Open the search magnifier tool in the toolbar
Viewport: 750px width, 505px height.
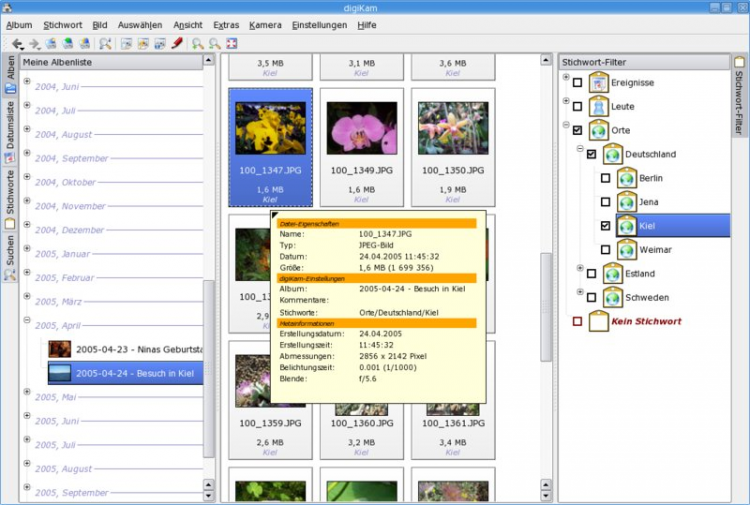(105, 44)
